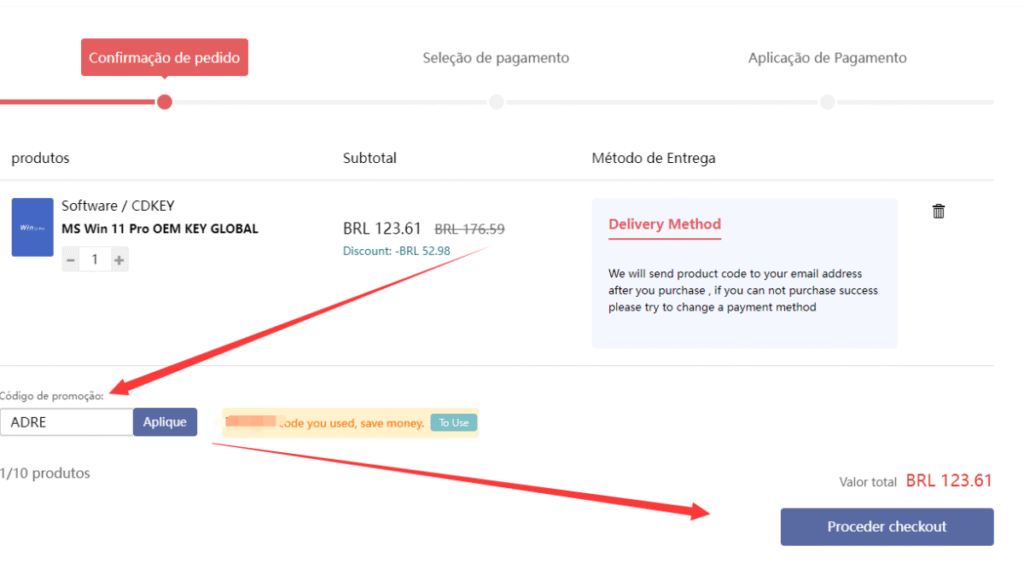The height and width of the screenshot is (575, 1024).
Task: Go to the Aplicação de Pagamento step
Action: coord(827,58)
